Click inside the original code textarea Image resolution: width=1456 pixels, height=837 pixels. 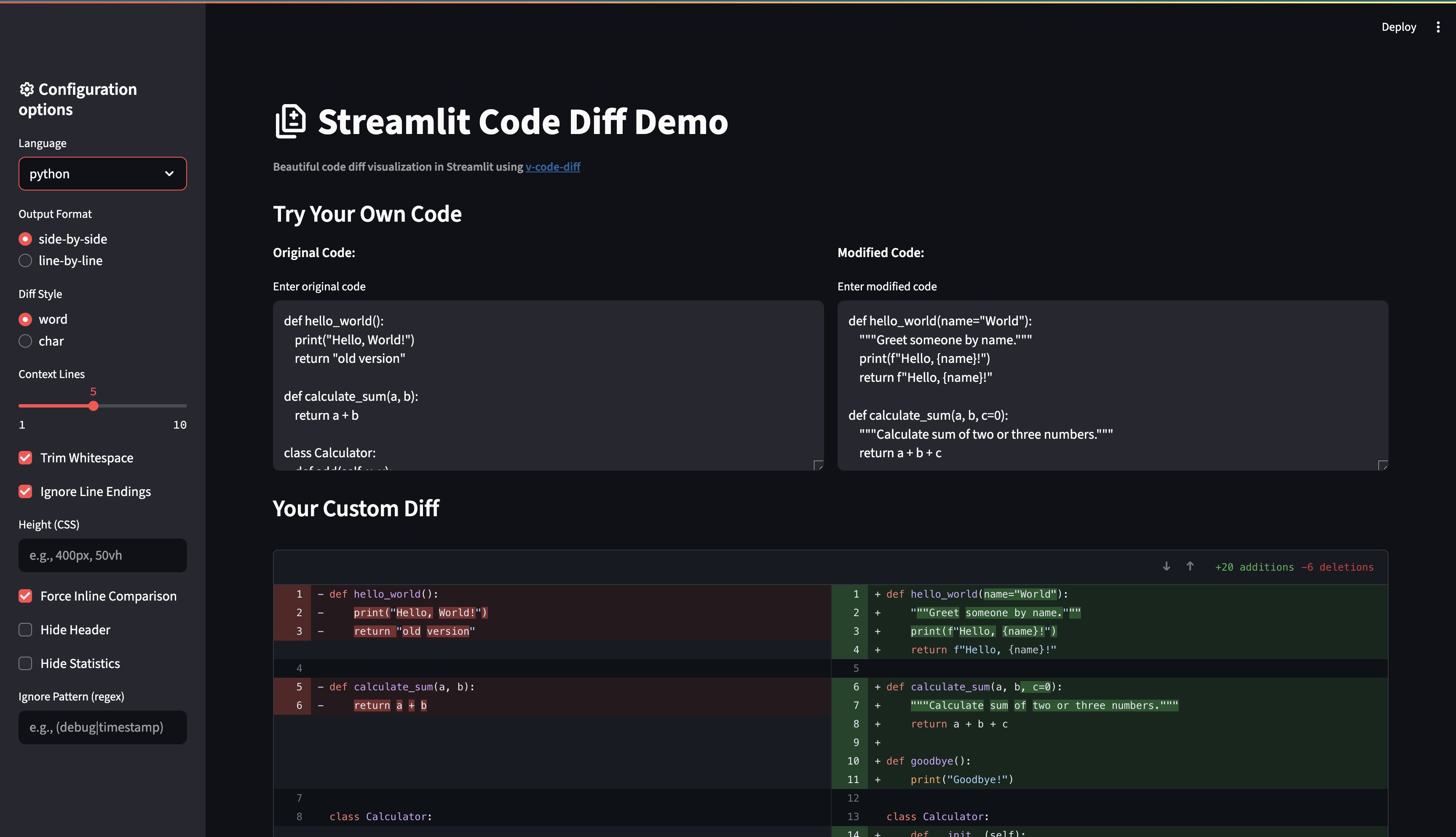[548, 385]
